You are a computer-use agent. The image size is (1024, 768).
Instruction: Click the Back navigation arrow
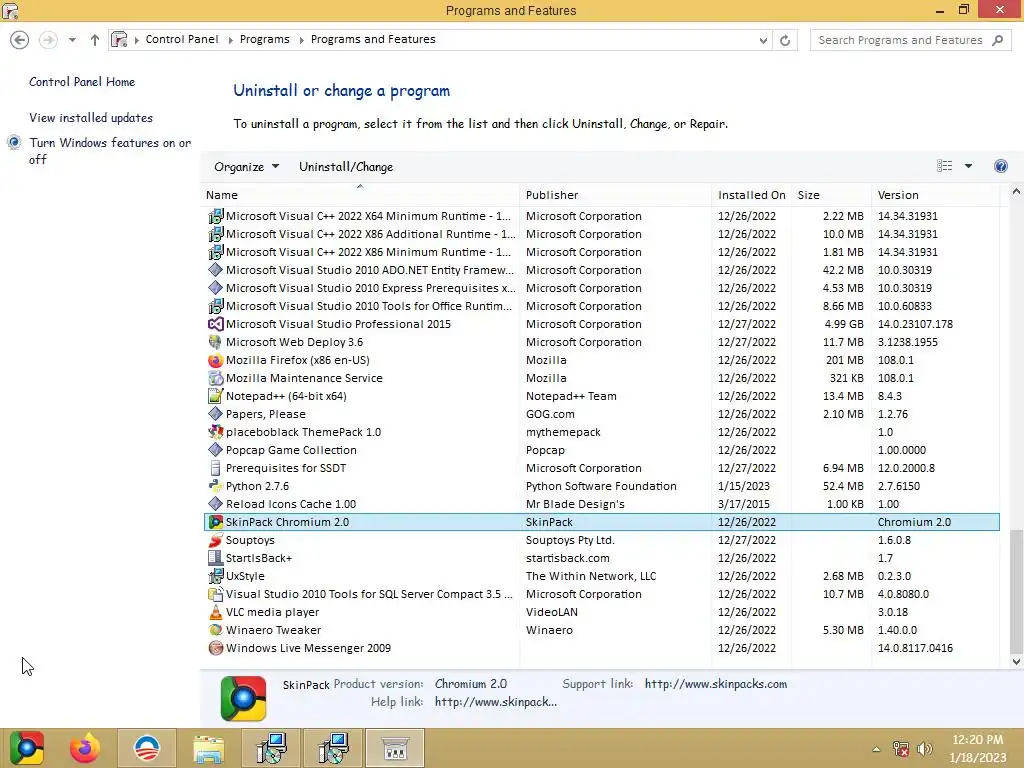(20, 40)
